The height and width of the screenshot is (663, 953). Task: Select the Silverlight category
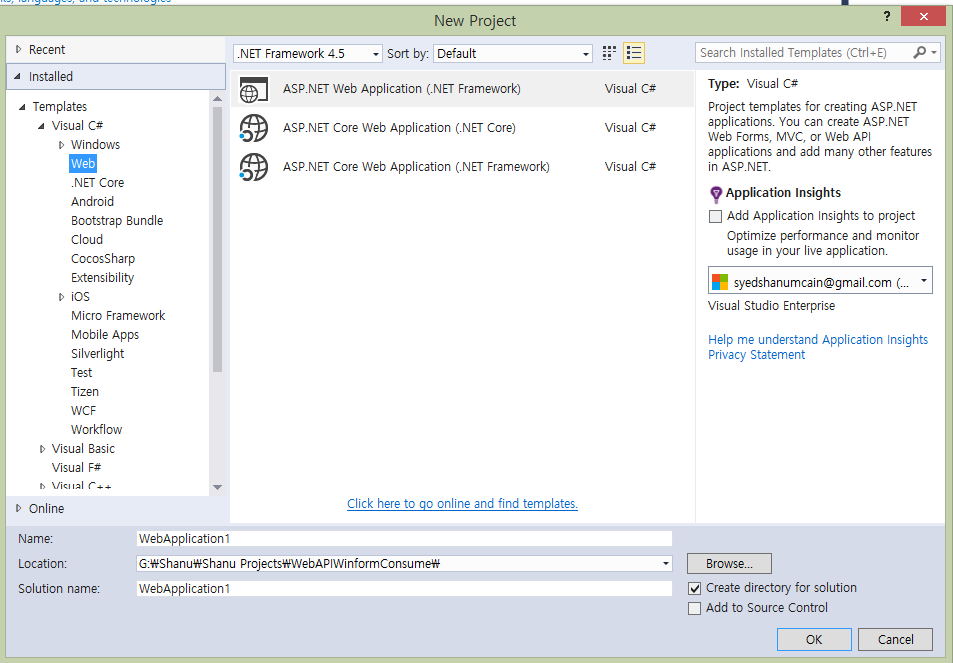97,354
